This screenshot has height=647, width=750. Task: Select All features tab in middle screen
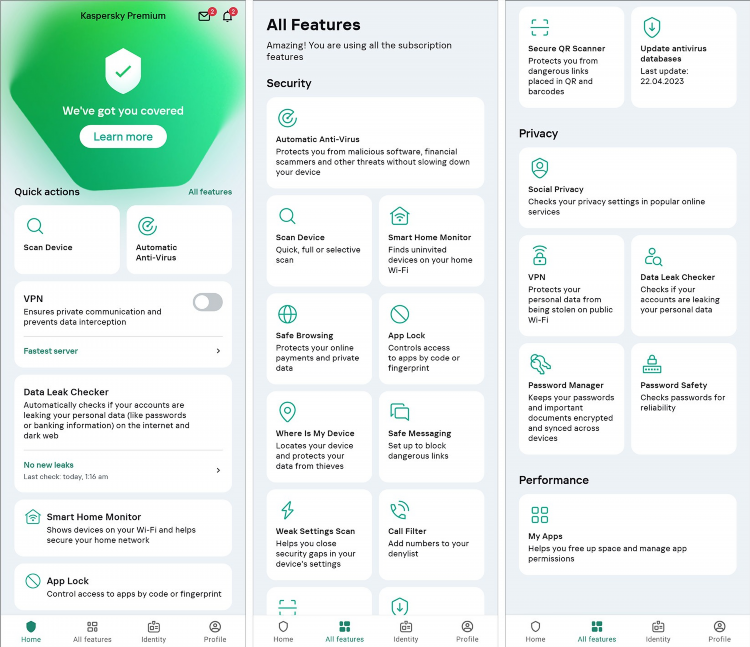coord(344,632)
